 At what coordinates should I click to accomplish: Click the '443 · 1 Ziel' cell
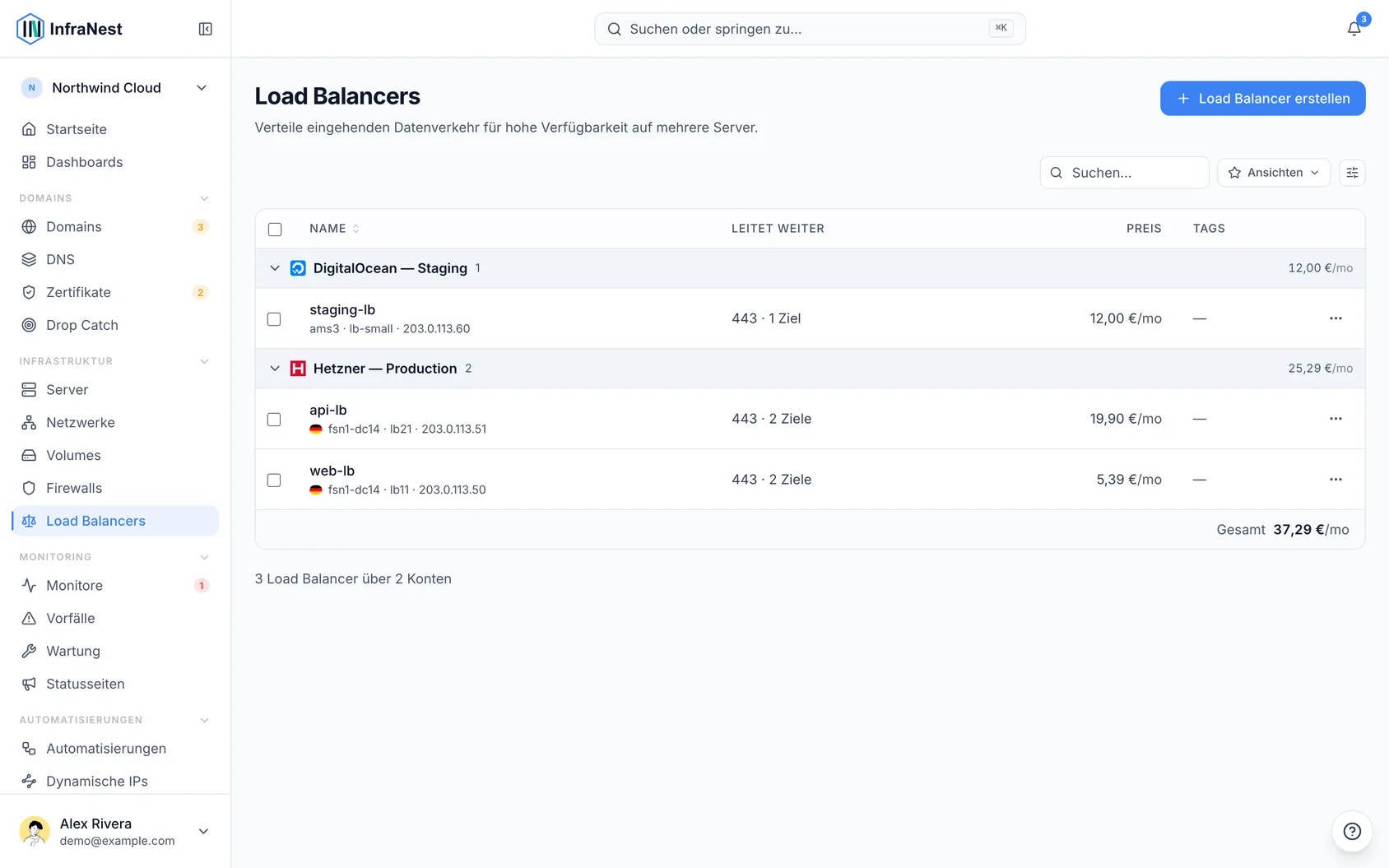766,318
